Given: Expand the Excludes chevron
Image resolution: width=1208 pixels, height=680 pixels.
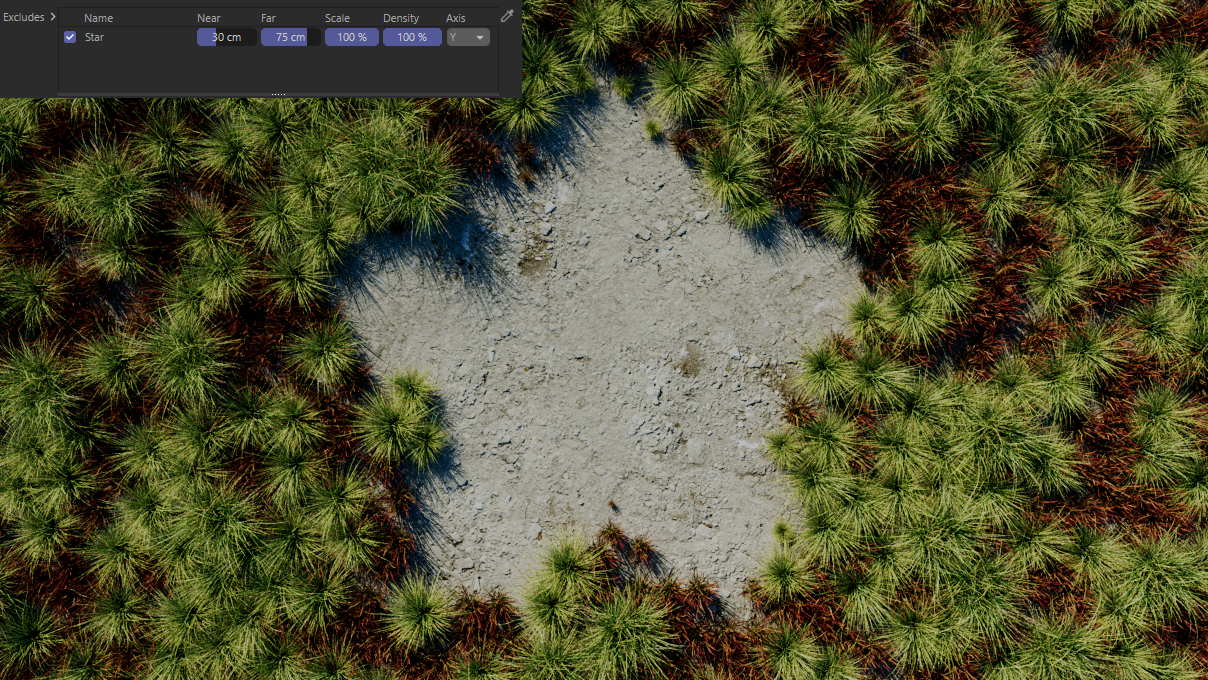Looking at the screenshot, I should (53, 16).
